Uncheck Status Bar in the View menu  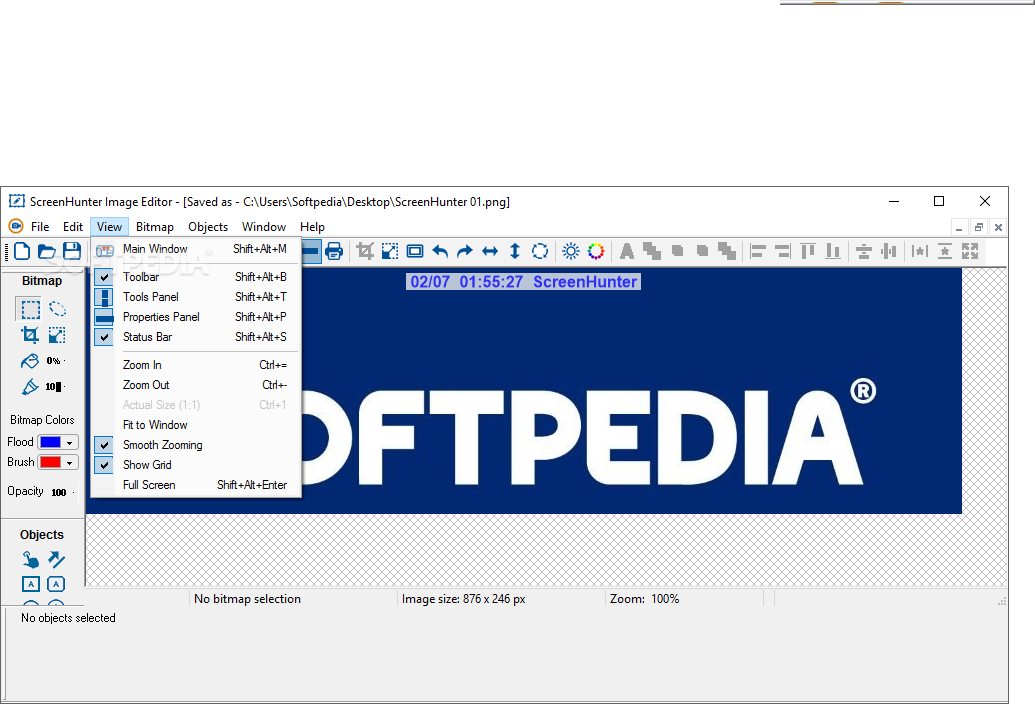[196, 336]
